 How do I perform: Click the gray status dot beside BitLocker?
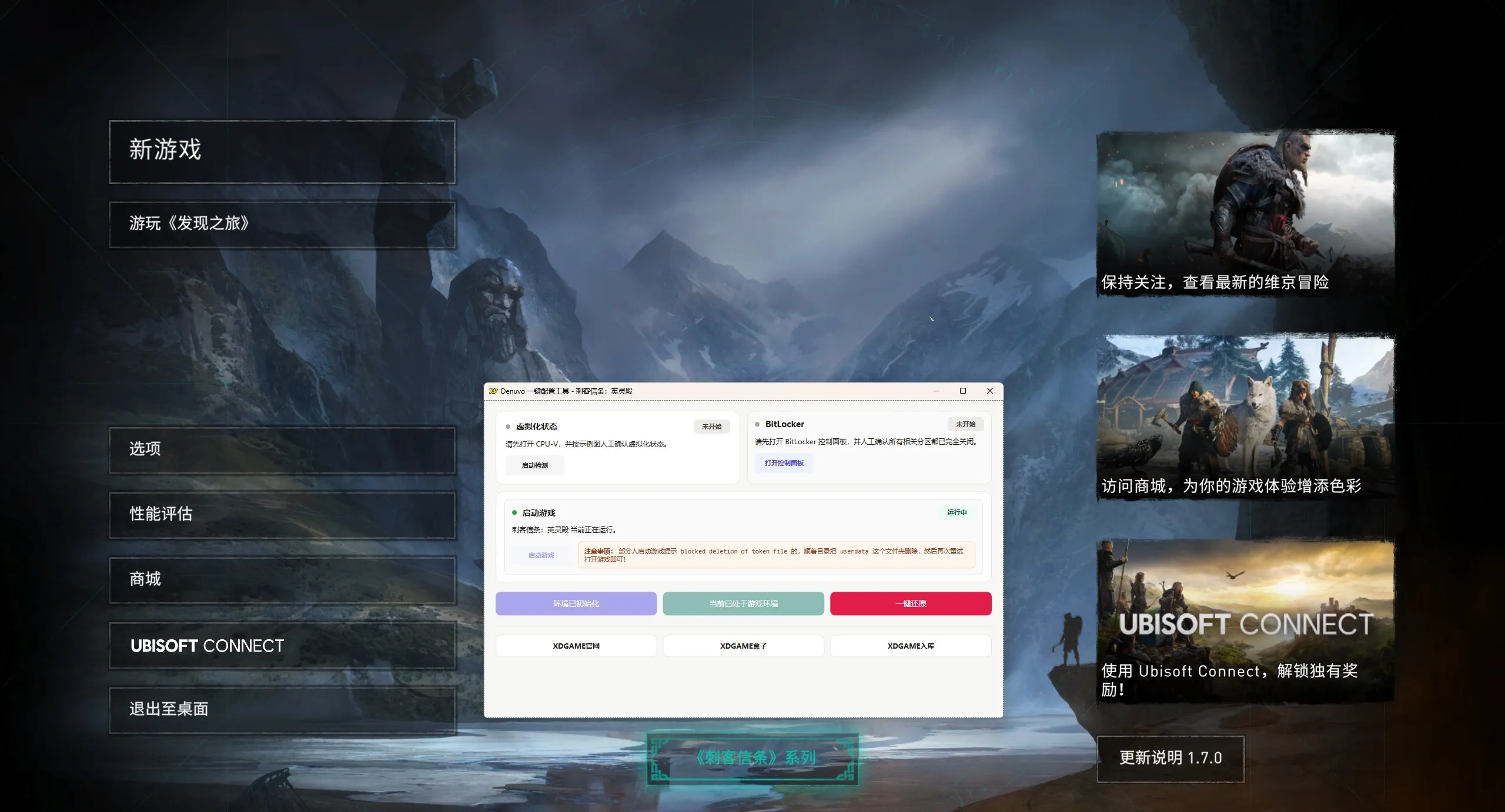(x=758, y=424)
